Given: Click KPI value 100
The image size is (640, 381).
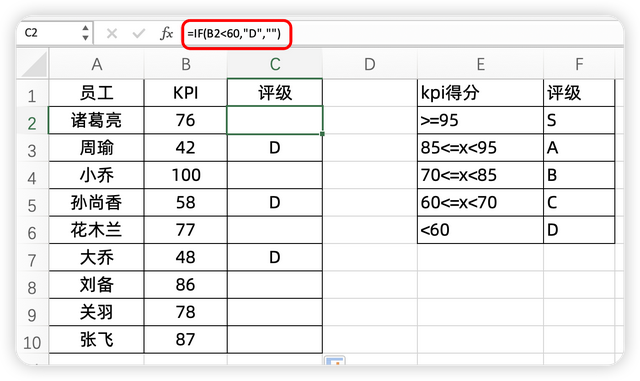Looking at the screenshot, I should tap(186, 175).
